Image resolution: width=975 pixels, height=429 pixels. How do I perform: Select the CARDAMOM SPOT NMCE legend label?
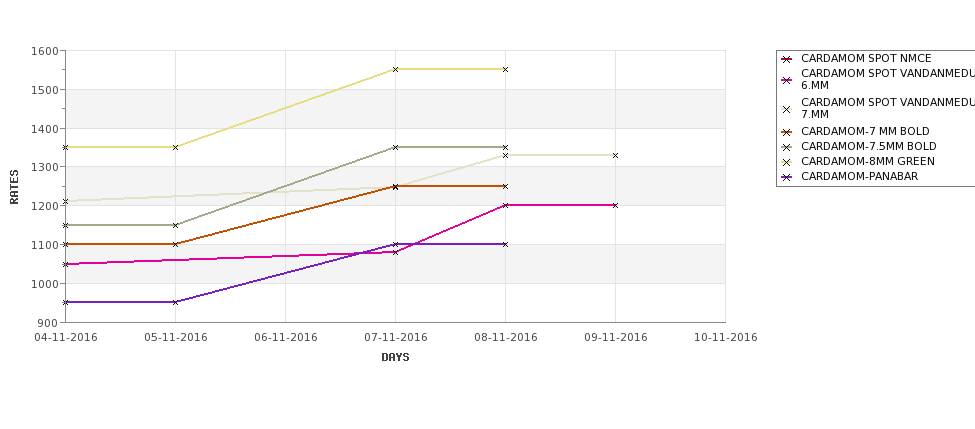[866, 58]
